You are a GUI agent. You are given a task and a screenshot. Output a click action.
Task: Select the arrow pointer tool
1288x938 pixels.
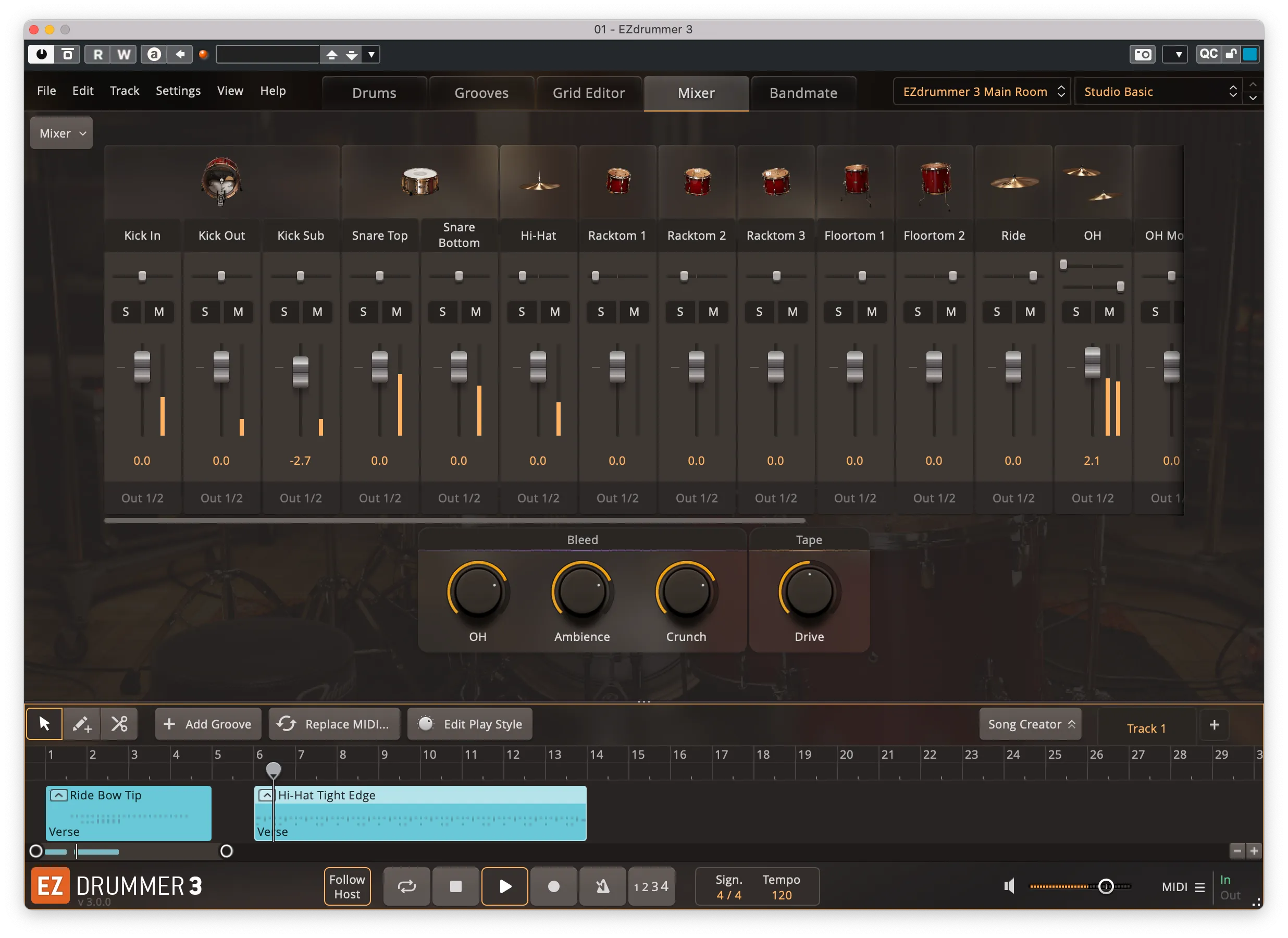click(x=44, y=724)
